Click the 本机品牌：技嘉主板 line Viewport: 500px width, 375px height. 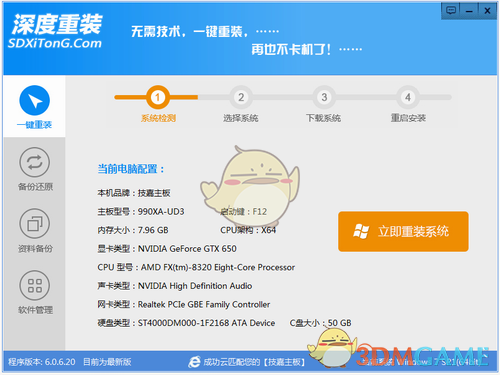pos(134,193)
